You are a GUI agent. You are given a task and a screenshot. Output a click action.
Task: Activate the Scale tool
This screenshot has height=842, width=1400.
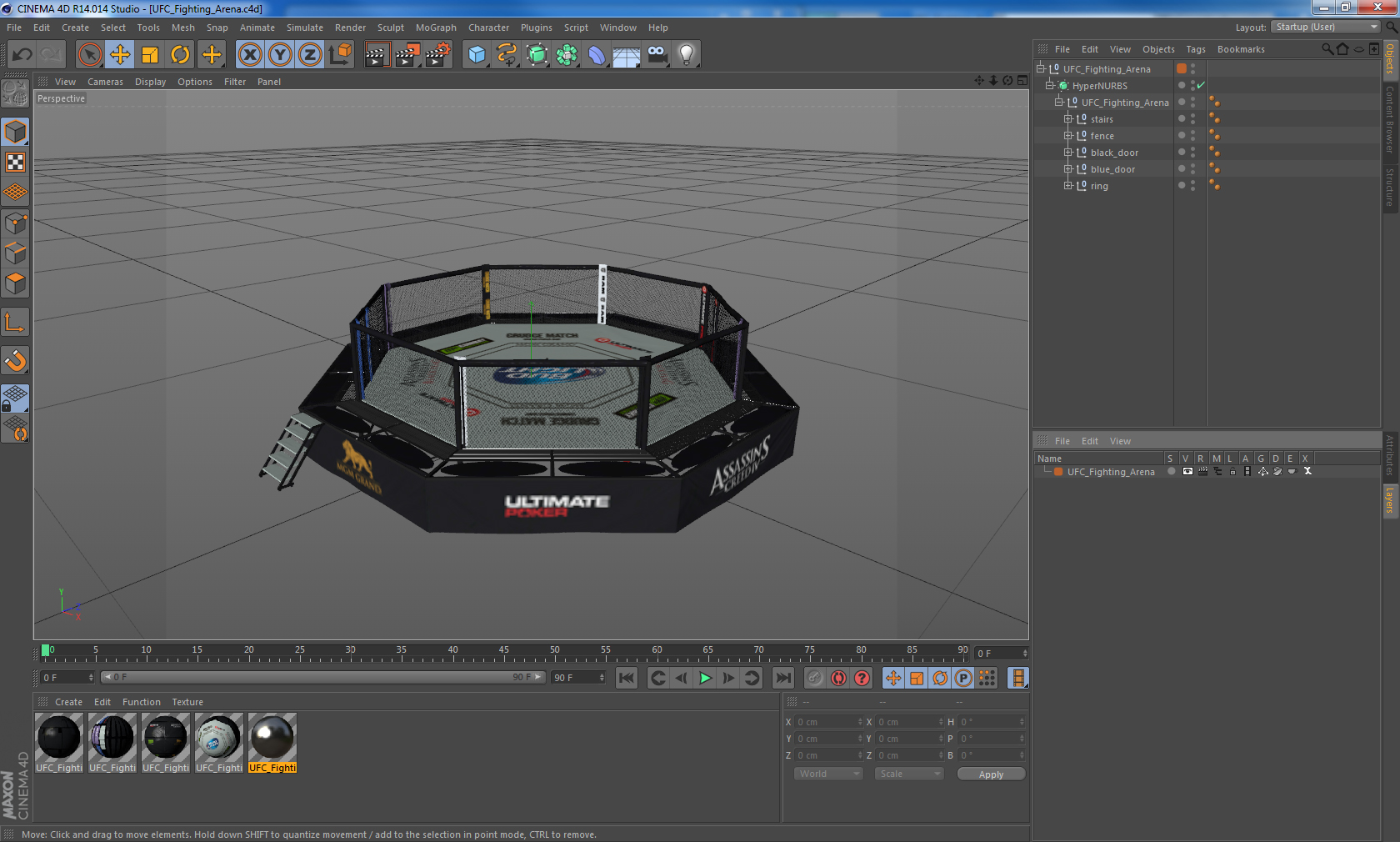150,55
